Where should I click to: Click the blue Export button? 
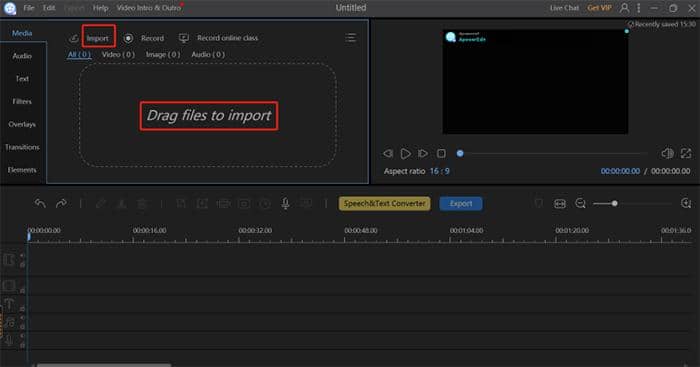point(461,204)
